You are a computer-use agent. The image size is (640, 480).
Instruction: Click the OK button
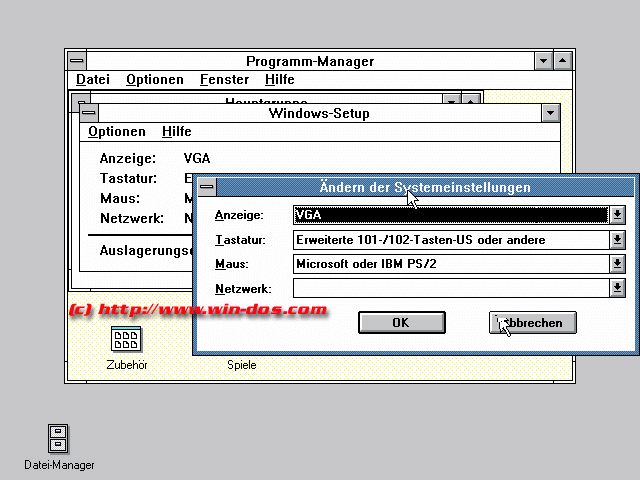pyautogui.click(x=401, y=322)
